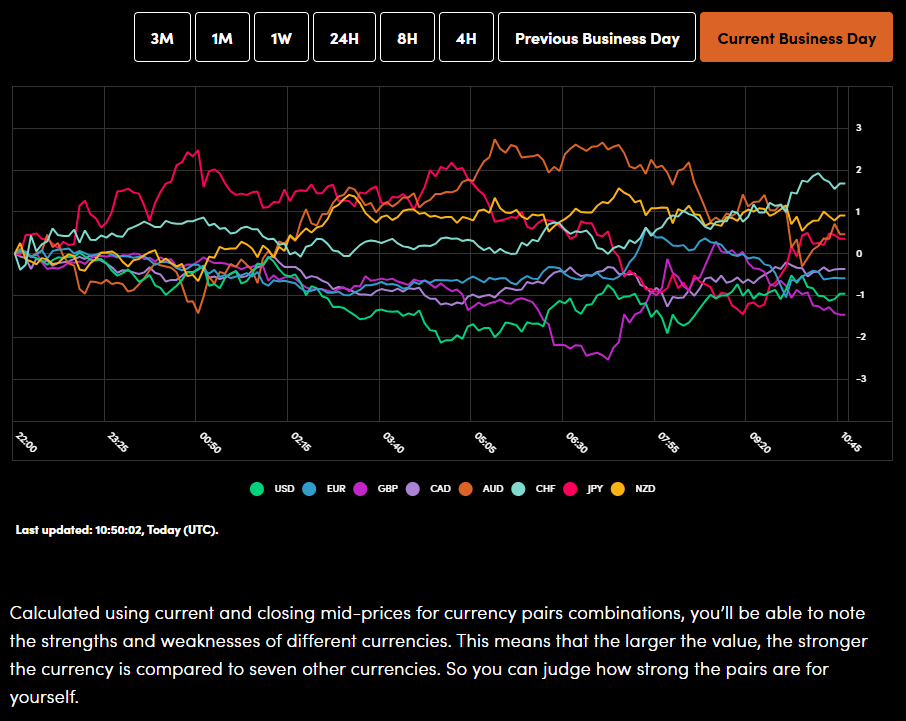
Task: Switch to the 1M view
Action: click(x=222, y=37)
